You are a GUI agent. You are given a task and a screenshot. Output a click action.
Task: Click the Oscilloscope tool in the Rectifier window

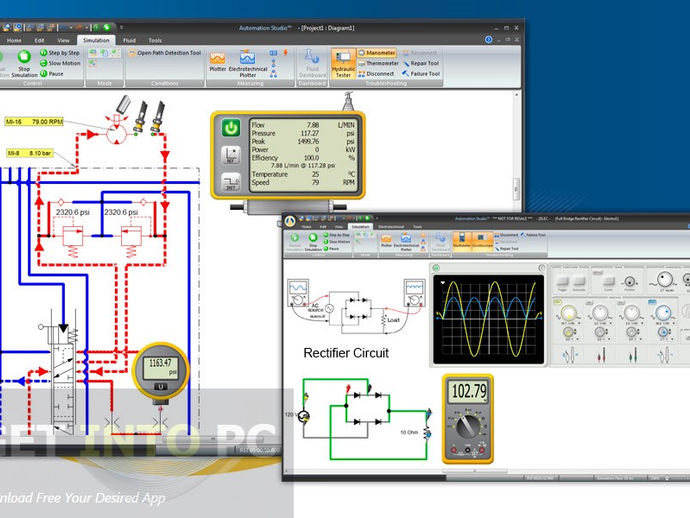point(483,241)
